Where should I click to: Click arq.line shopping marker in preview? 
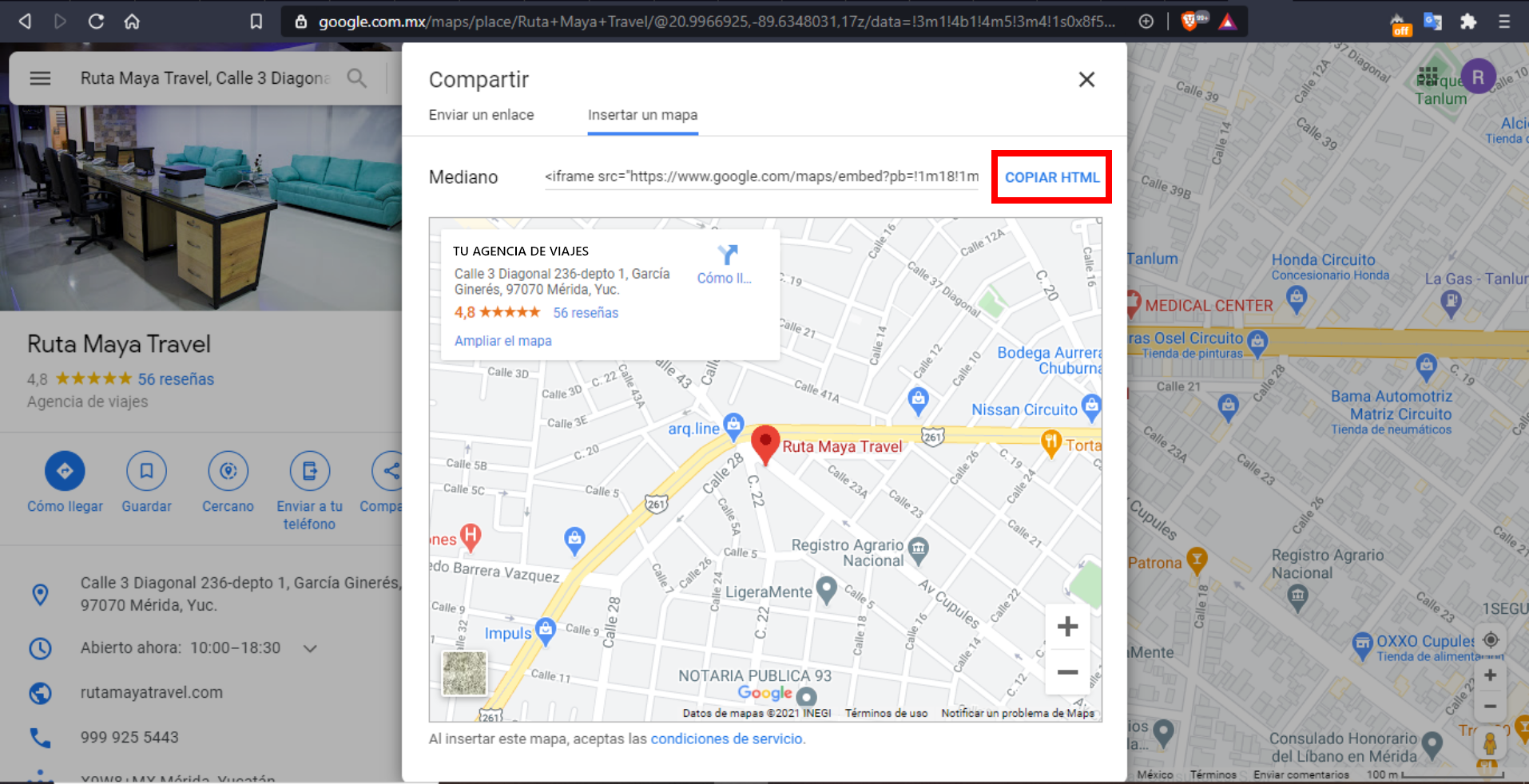[x=733, y=425]
